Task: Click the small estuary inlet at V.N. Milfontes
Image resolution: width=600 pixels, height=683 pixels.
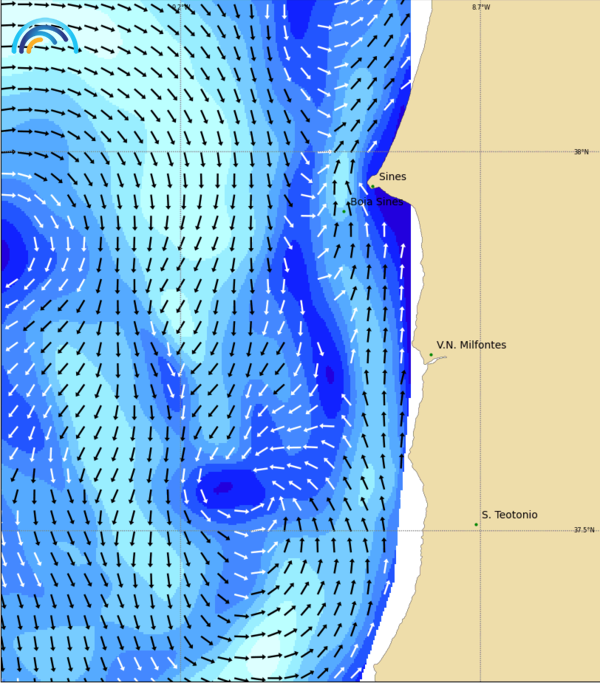Action: pyautogui.click(x=435, y=361)
